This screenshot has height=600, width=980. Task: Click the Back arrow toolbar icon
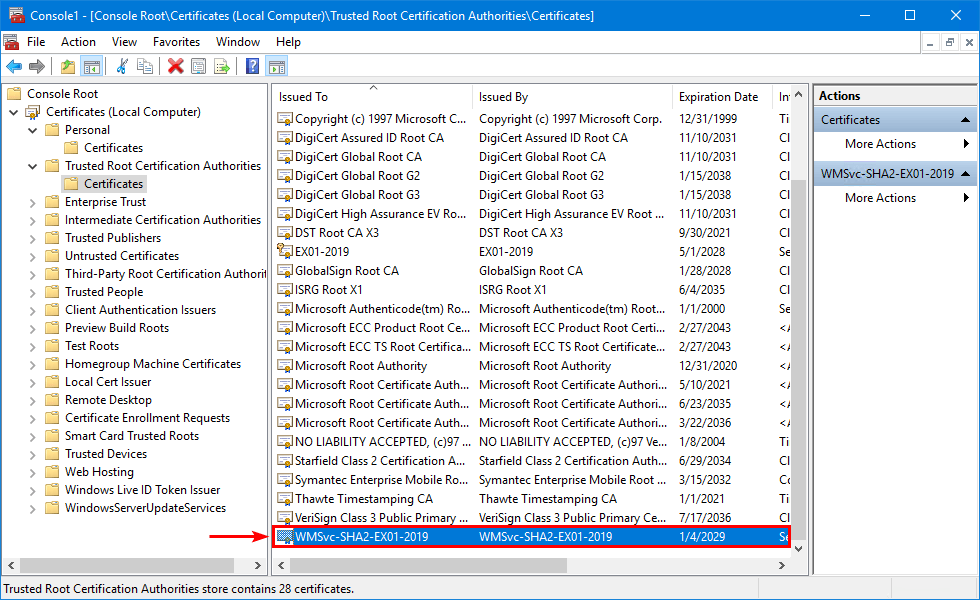pyautogui.click(x=14, y=66)
